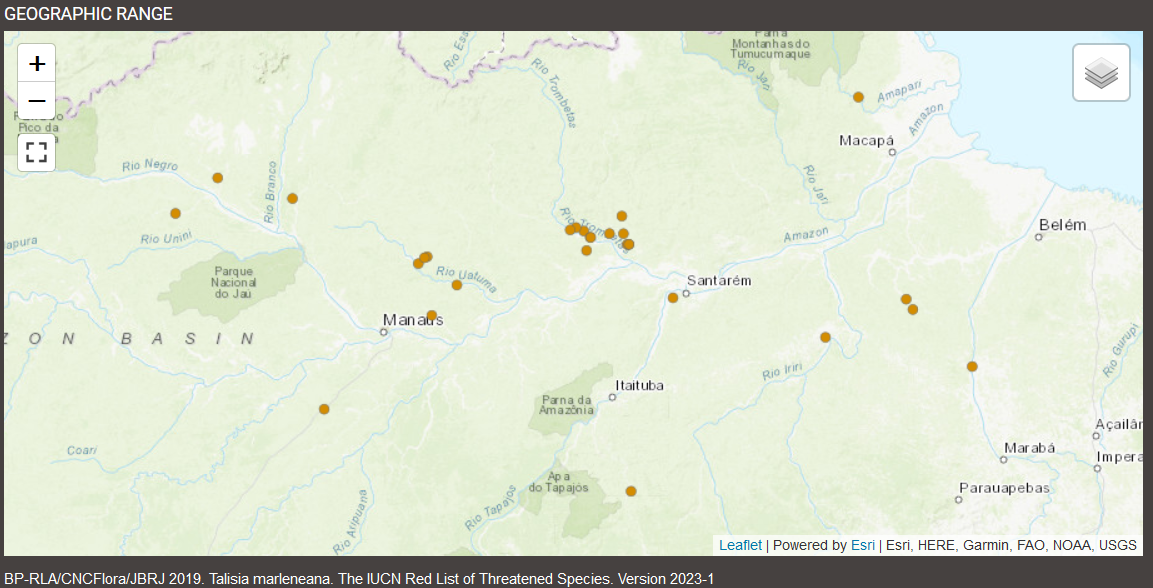Select the marker beside Rio Branco
1153x588 pixels.
pos(292,198)
